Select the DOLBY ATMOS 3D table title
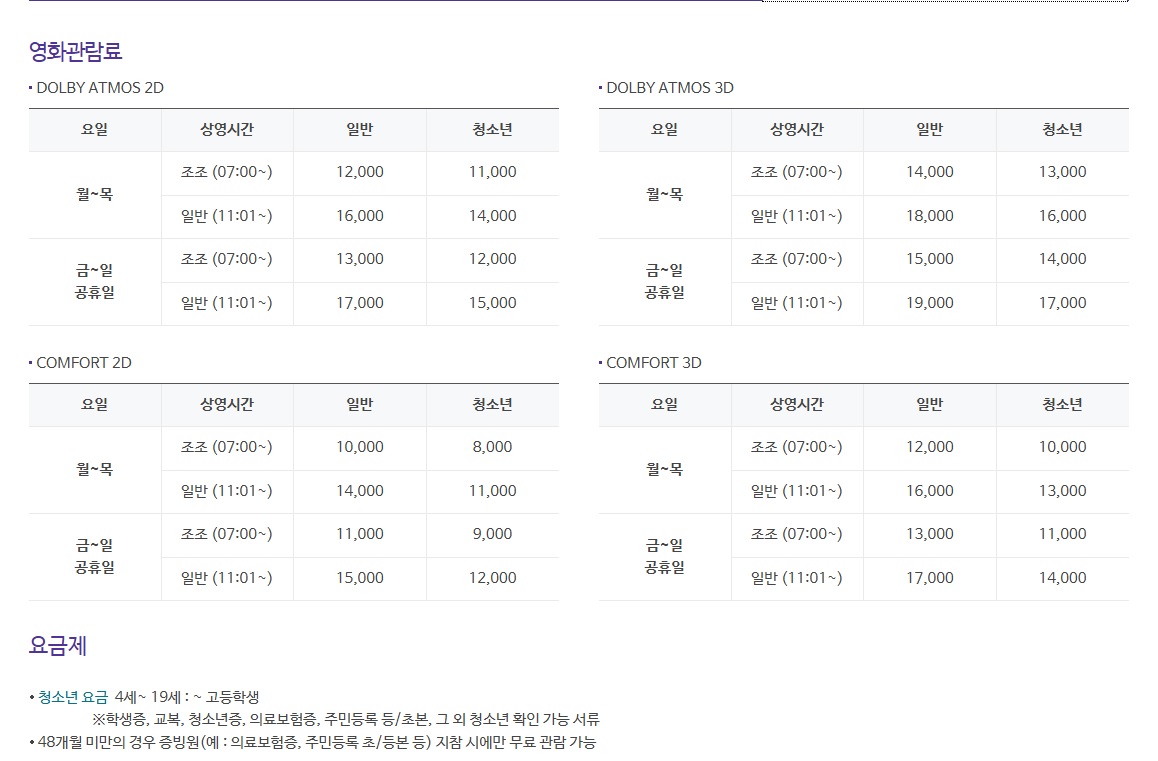 (670, 87)
